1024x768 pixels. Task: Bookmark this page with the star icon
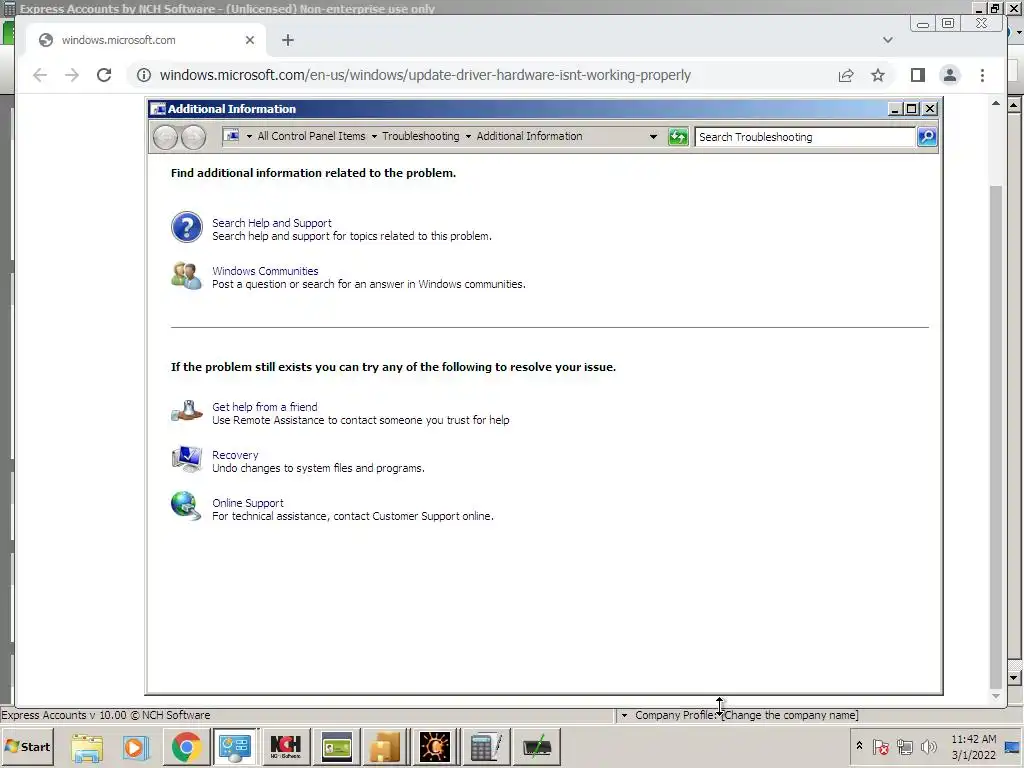pos(878,75)
